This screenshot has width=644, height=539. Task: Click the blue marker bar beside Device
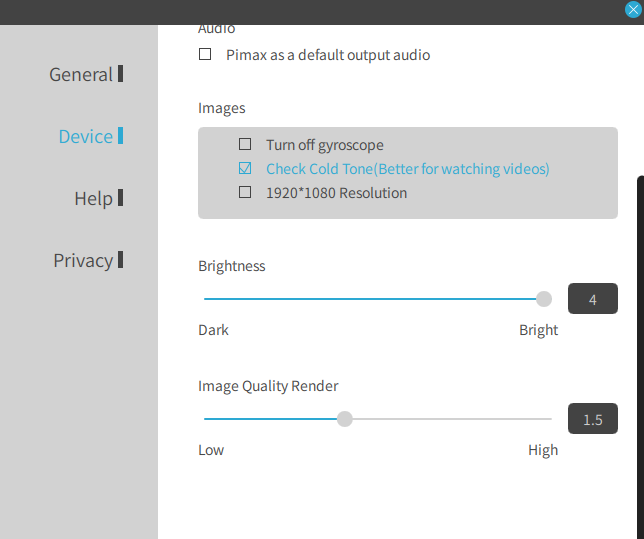coord(120,136)
